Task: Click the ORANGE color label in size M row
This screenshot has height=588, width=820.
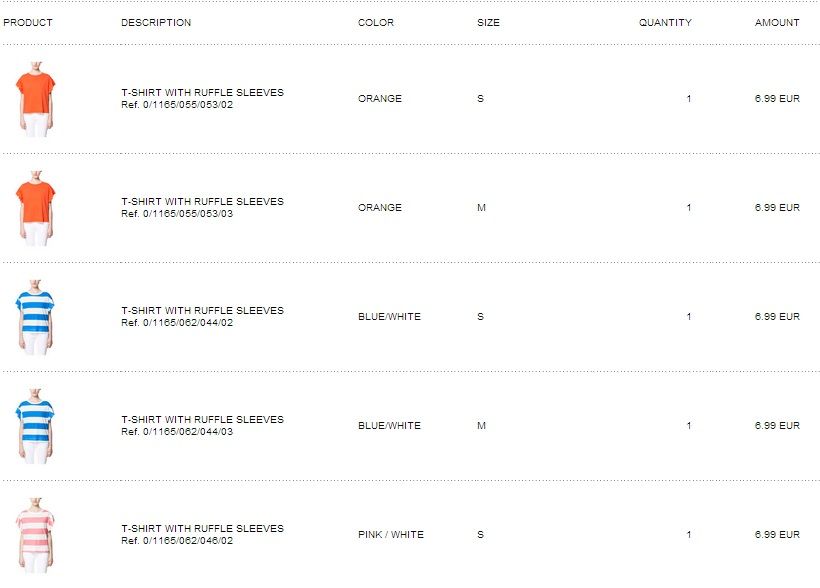Action: 380,207
